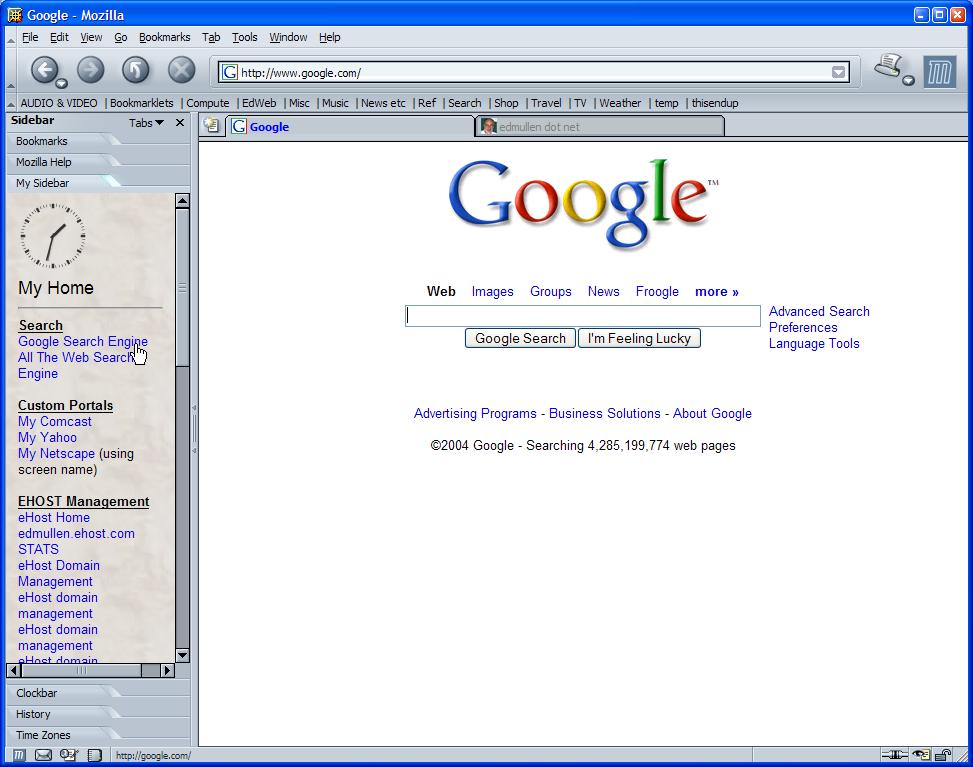973x767 pixels.
Task: Expand the History sidebar panel
Action: 33,714
